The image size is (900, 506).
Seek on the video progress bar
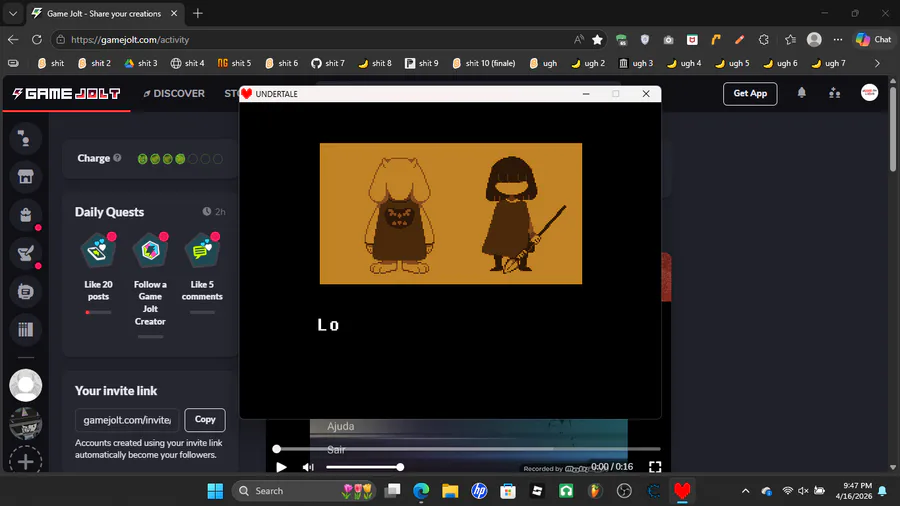468,449
